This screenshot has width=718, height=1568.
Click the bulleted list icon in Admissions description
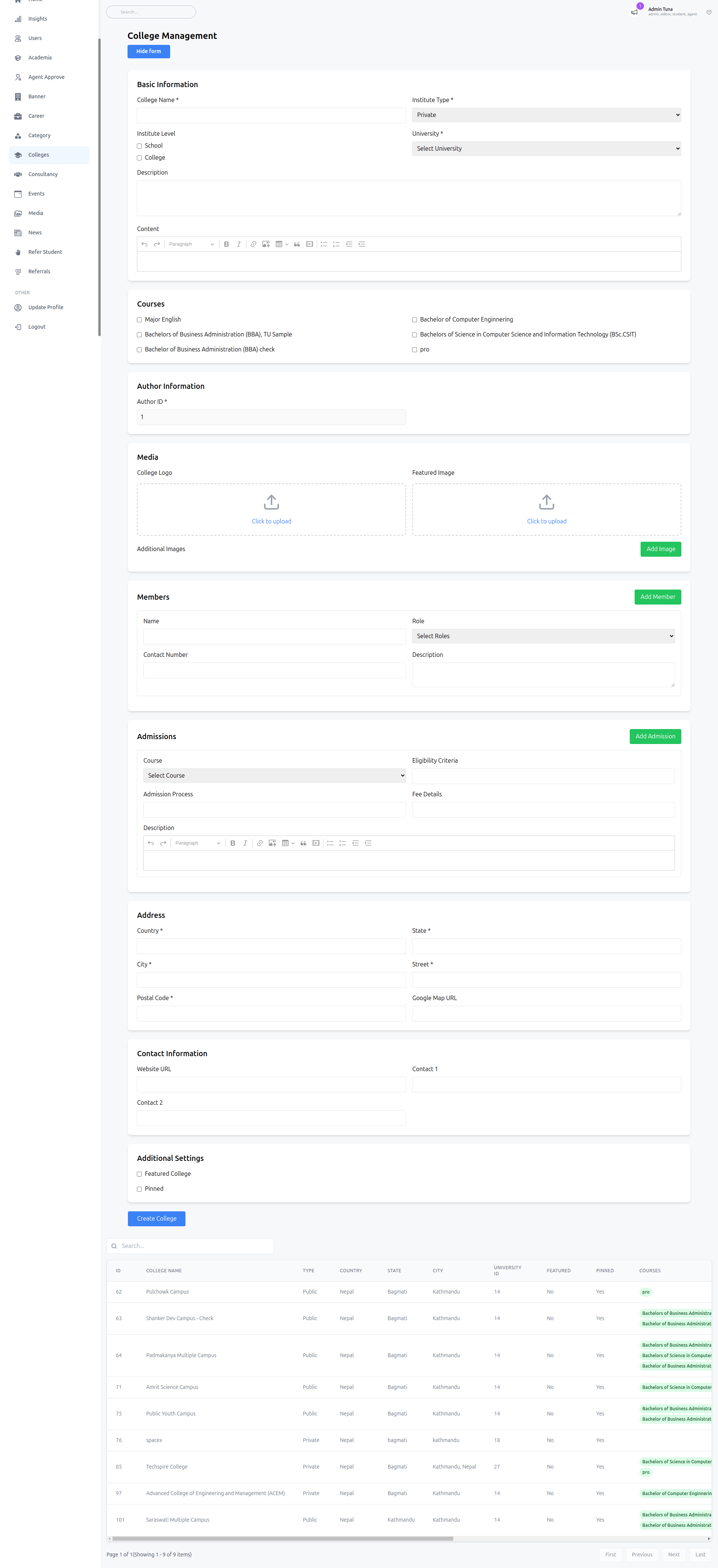point(330,843)
